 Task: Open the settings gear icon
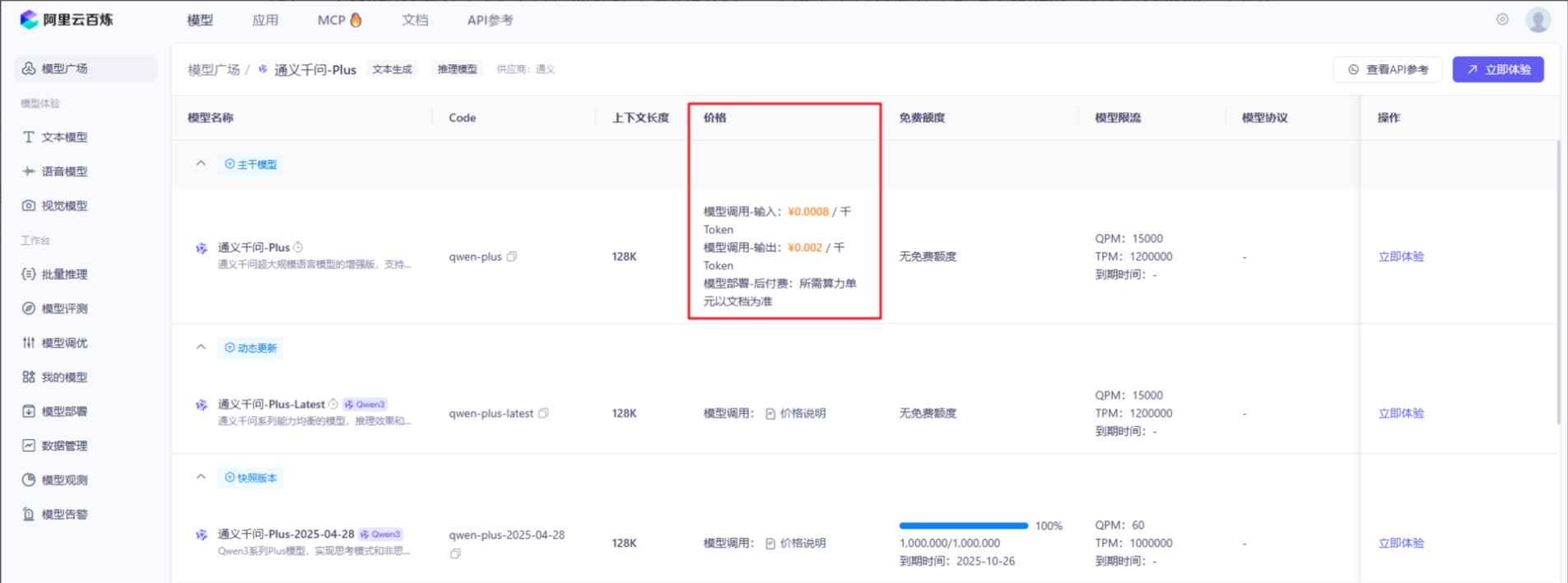pyautogui.click(x=1502, y=20)
